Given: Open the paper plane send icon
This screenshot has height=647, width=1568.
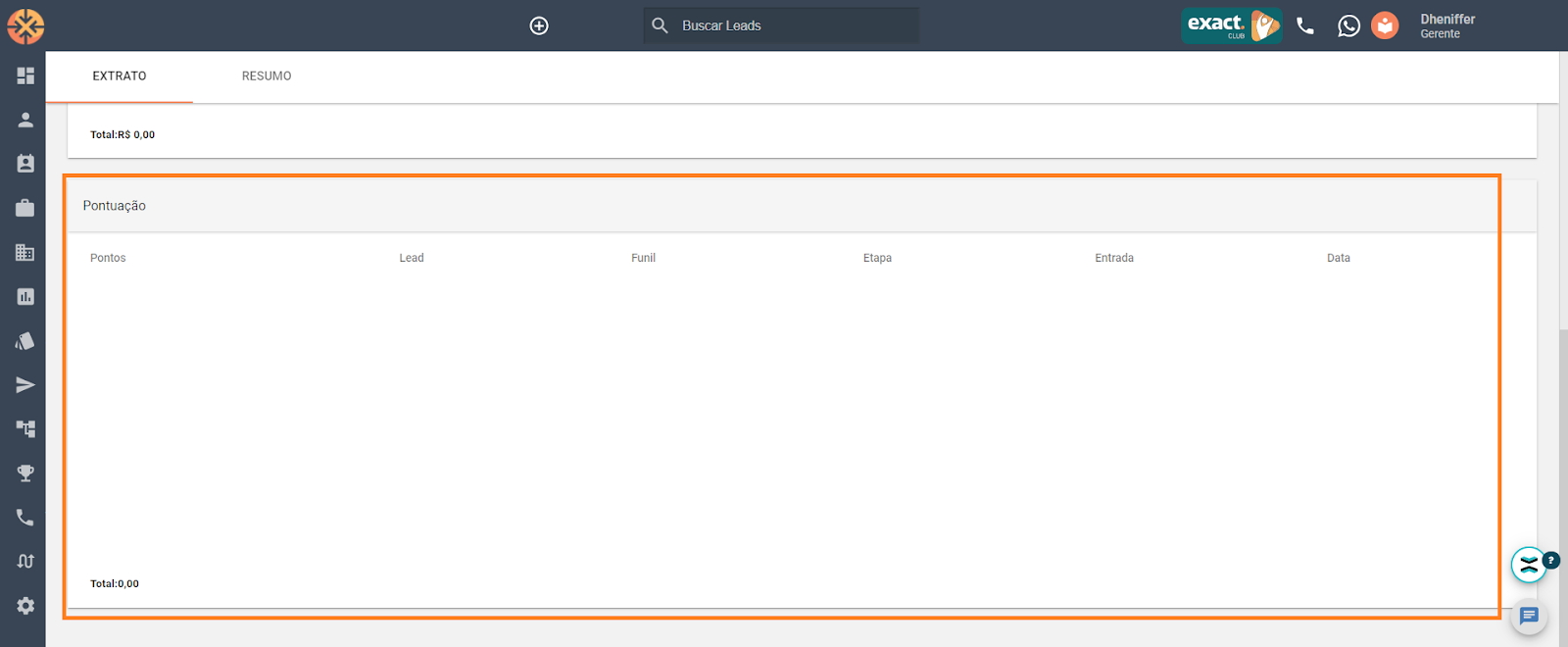Looking at the screenshot, I should [x=25, y=385].
